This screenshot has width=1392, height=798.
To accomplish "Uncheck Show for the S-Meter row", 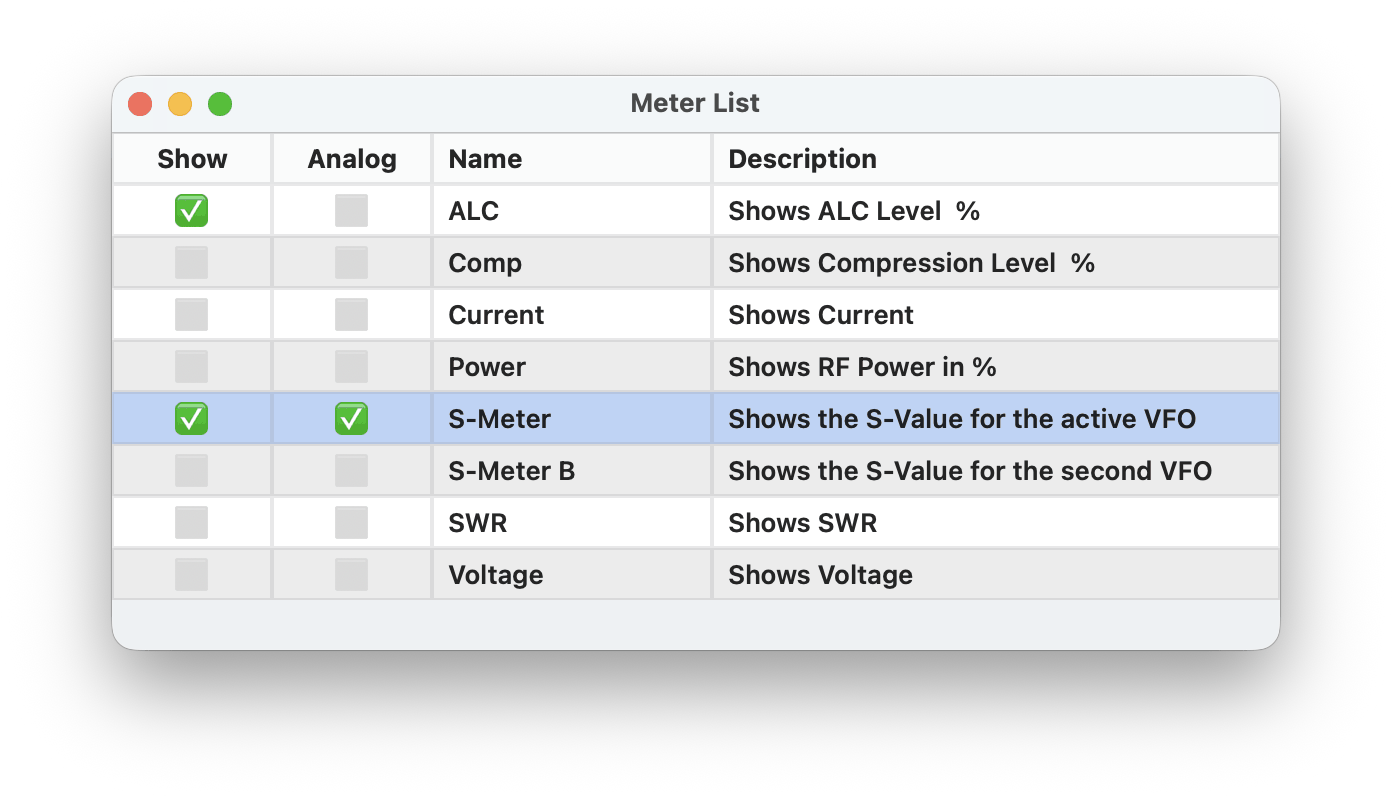I will click(x=191, y=419).
